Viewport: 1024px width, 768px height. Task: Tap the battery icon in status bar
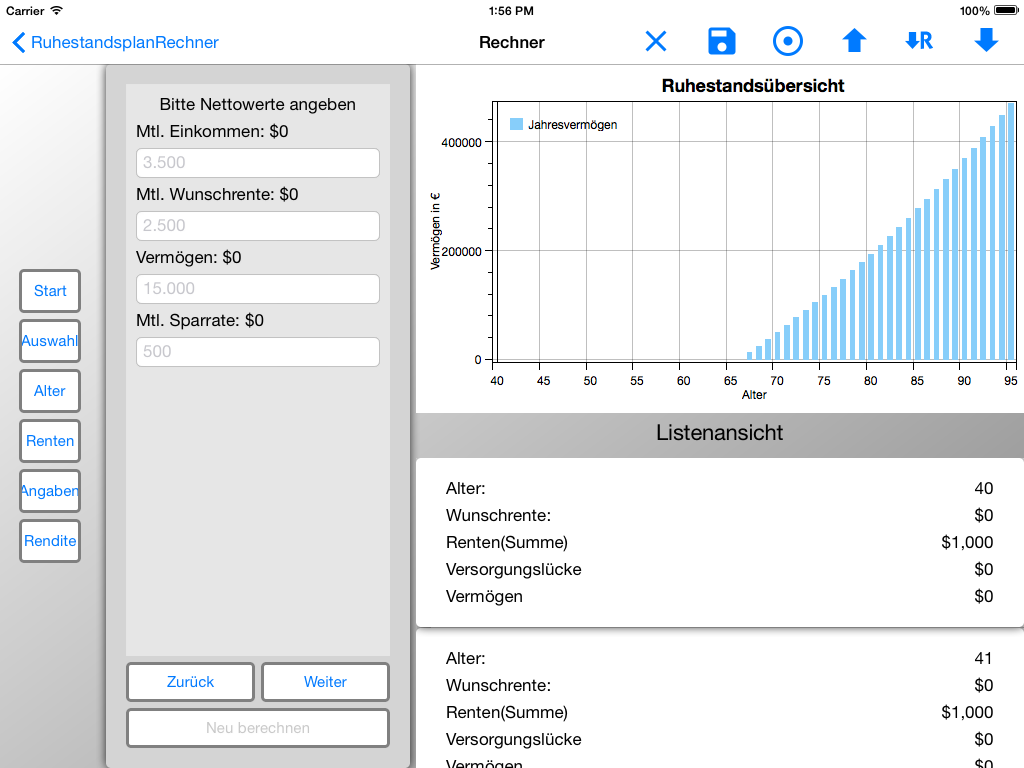coord(1006,10)
